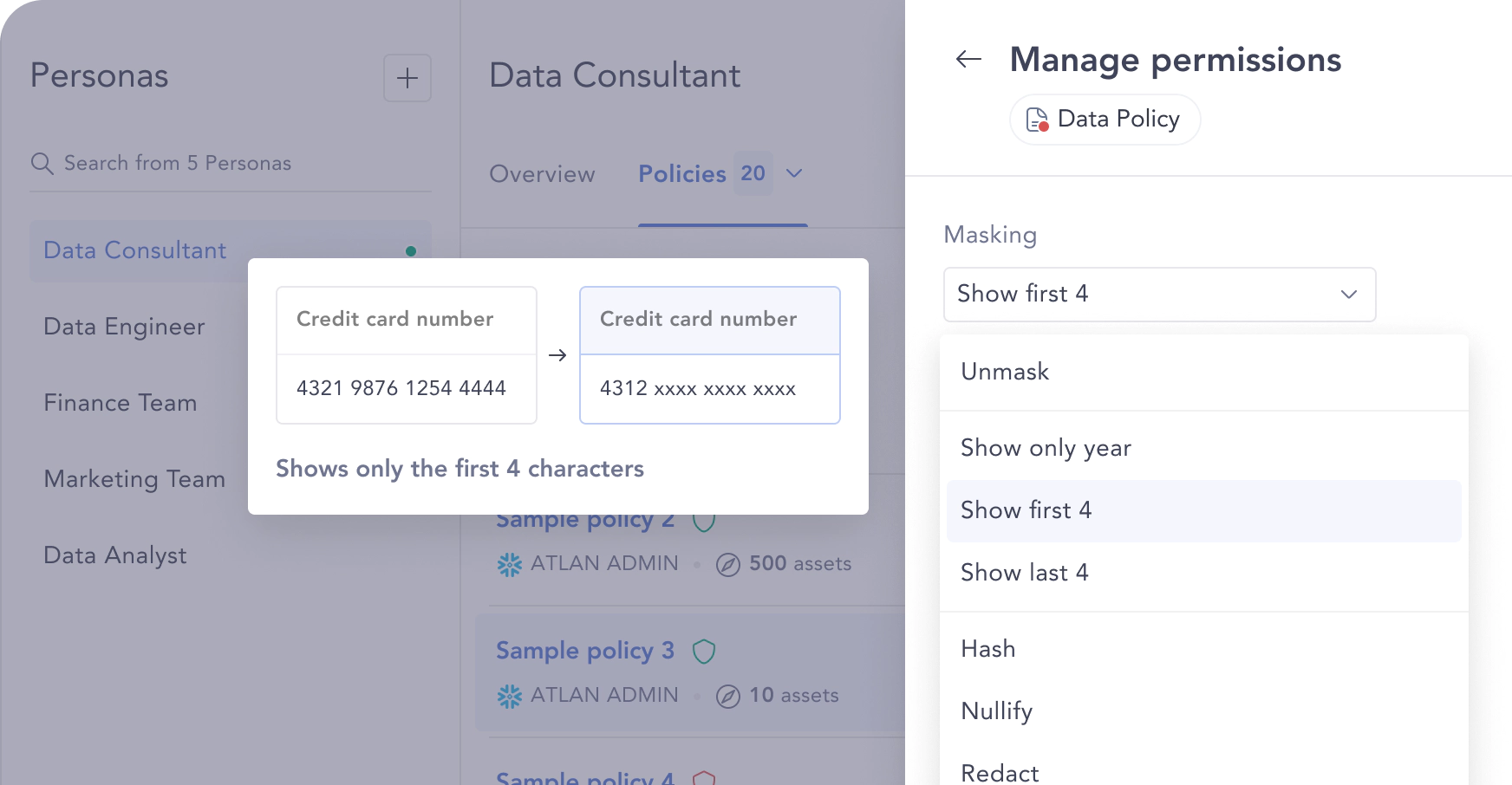Choose Show last 4 option
Screen dimensions: 1512x785
pyautogui.click(x=1204, y=573)
